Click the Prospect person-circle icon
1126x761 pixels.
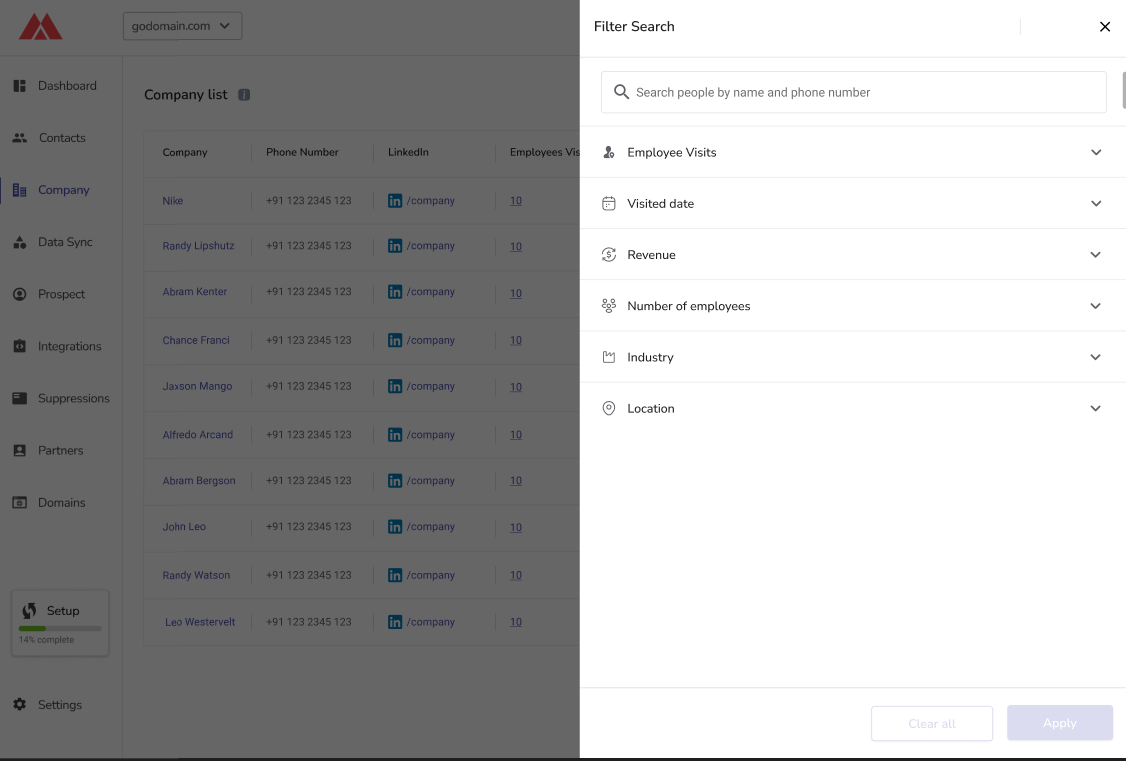click(x=19, y=294)
